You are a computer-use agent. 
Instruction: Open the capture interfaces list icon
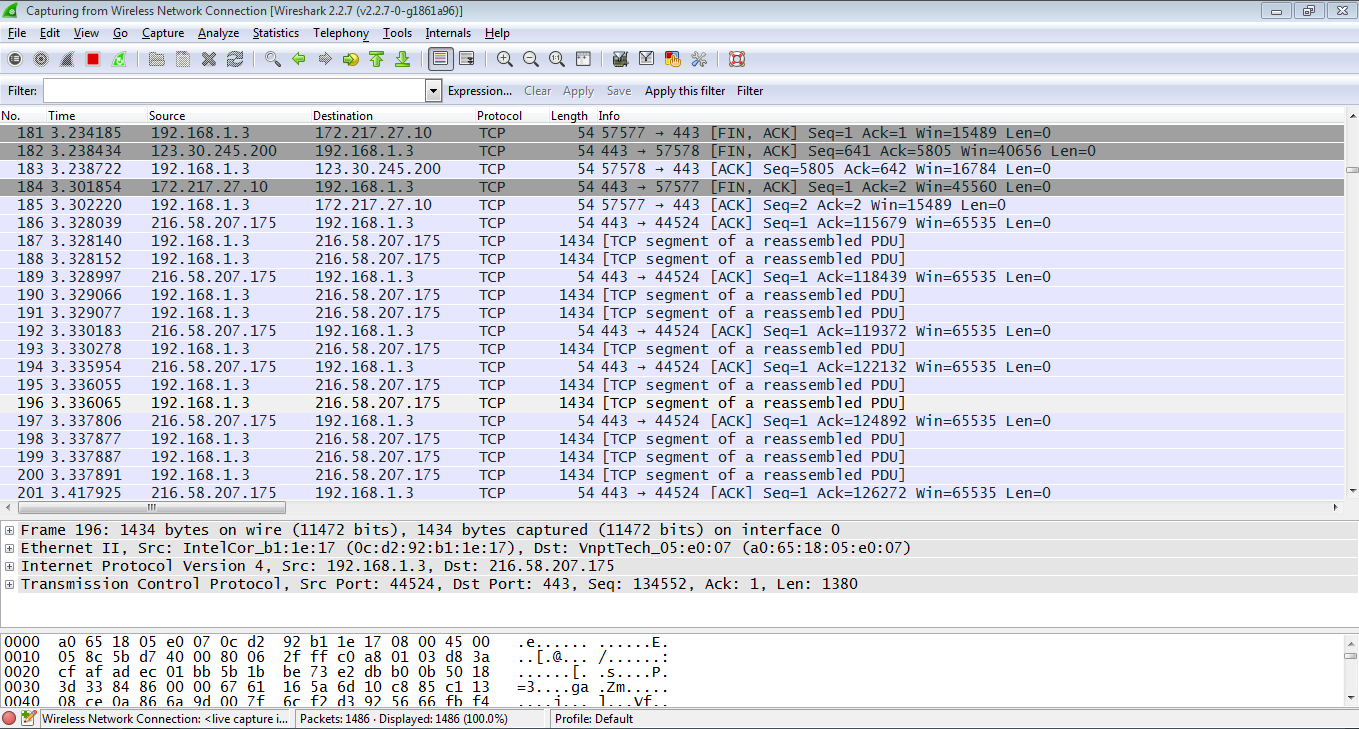pos(15,59)
